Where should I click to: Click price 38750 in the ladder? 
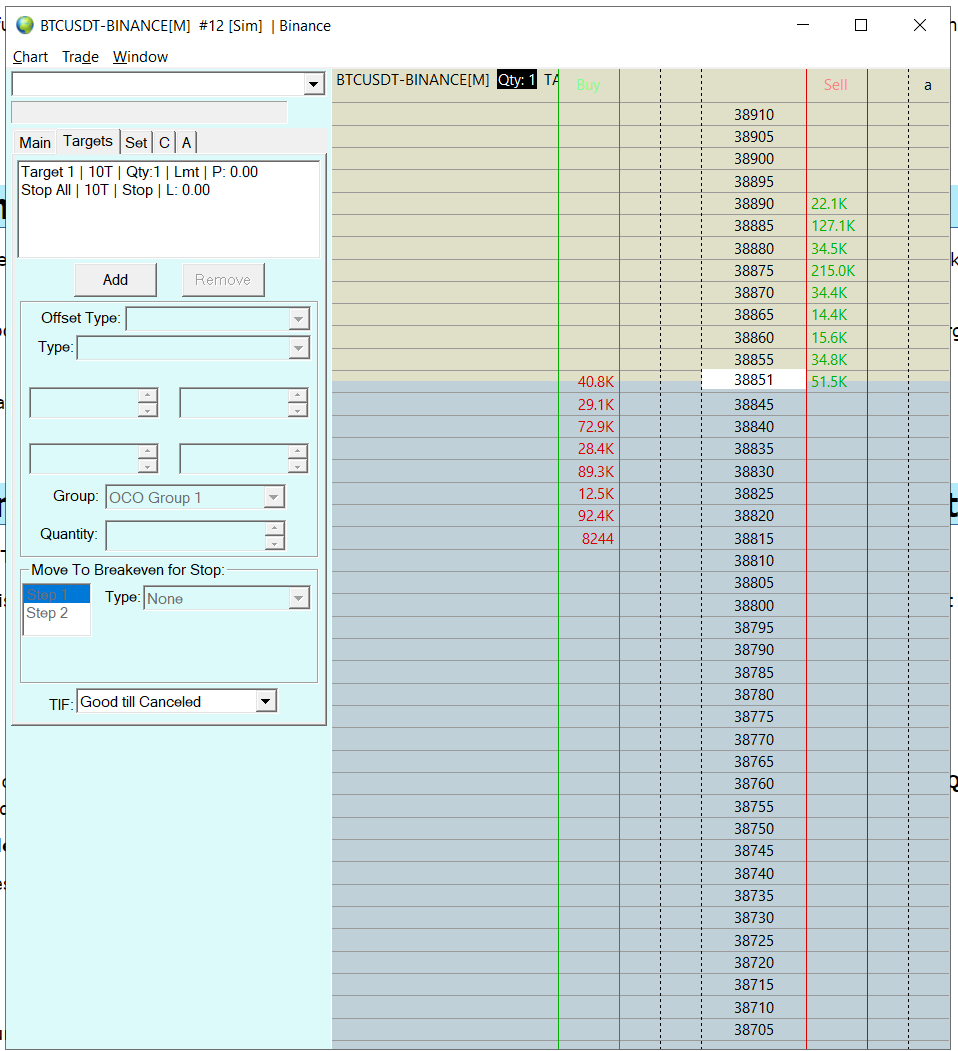[x=754, y=828]
